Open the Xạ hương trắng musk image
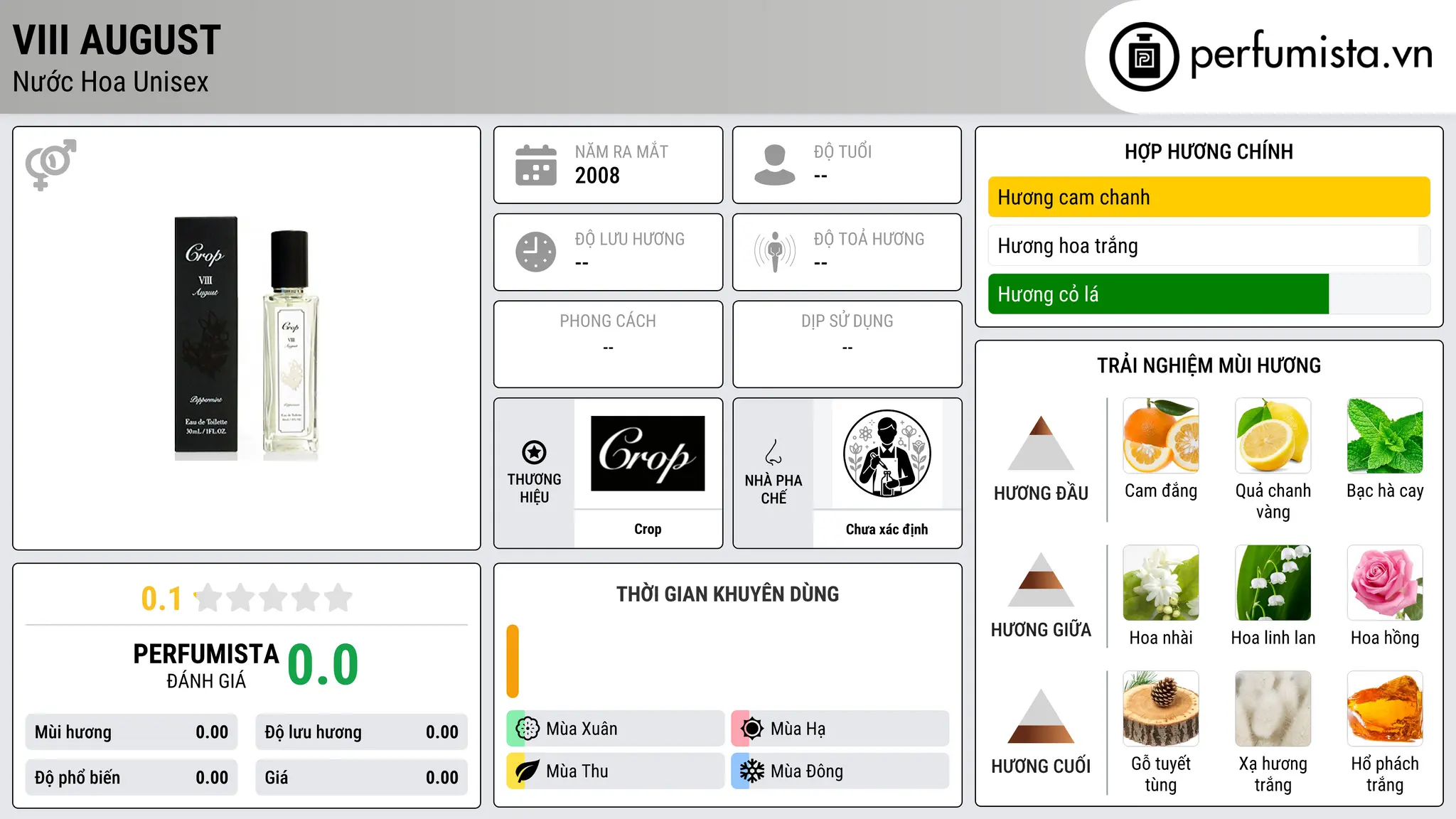The image size is (1456, 819). pyautogui.click(x=1273, y=709)
